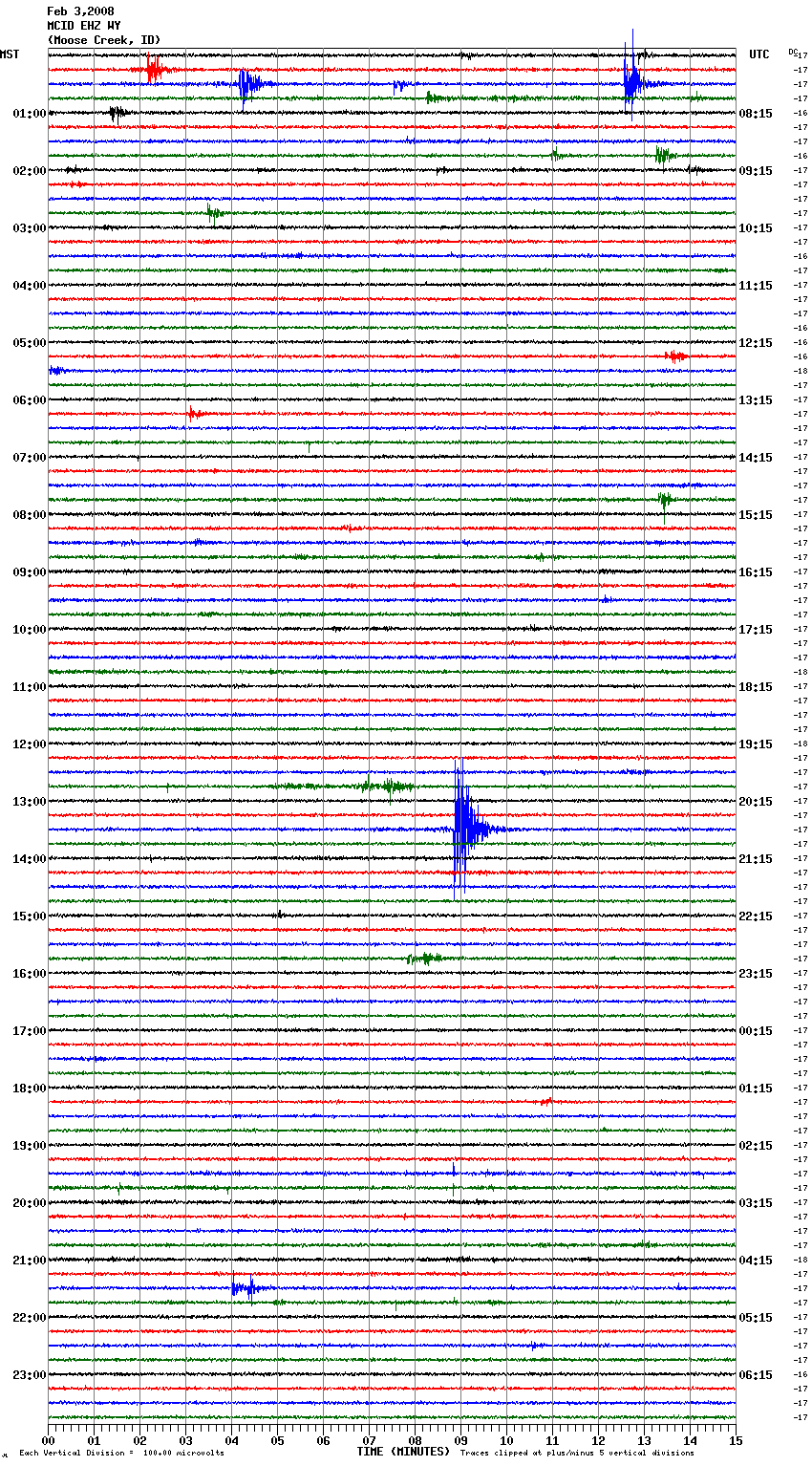
Task: Select the "05:00" MST hour label
Action: click(x=30, y=343)
